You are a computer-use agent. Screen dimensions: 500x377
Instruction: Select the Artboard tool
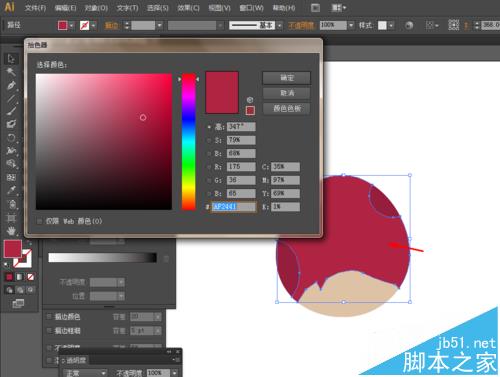[11, 218]
